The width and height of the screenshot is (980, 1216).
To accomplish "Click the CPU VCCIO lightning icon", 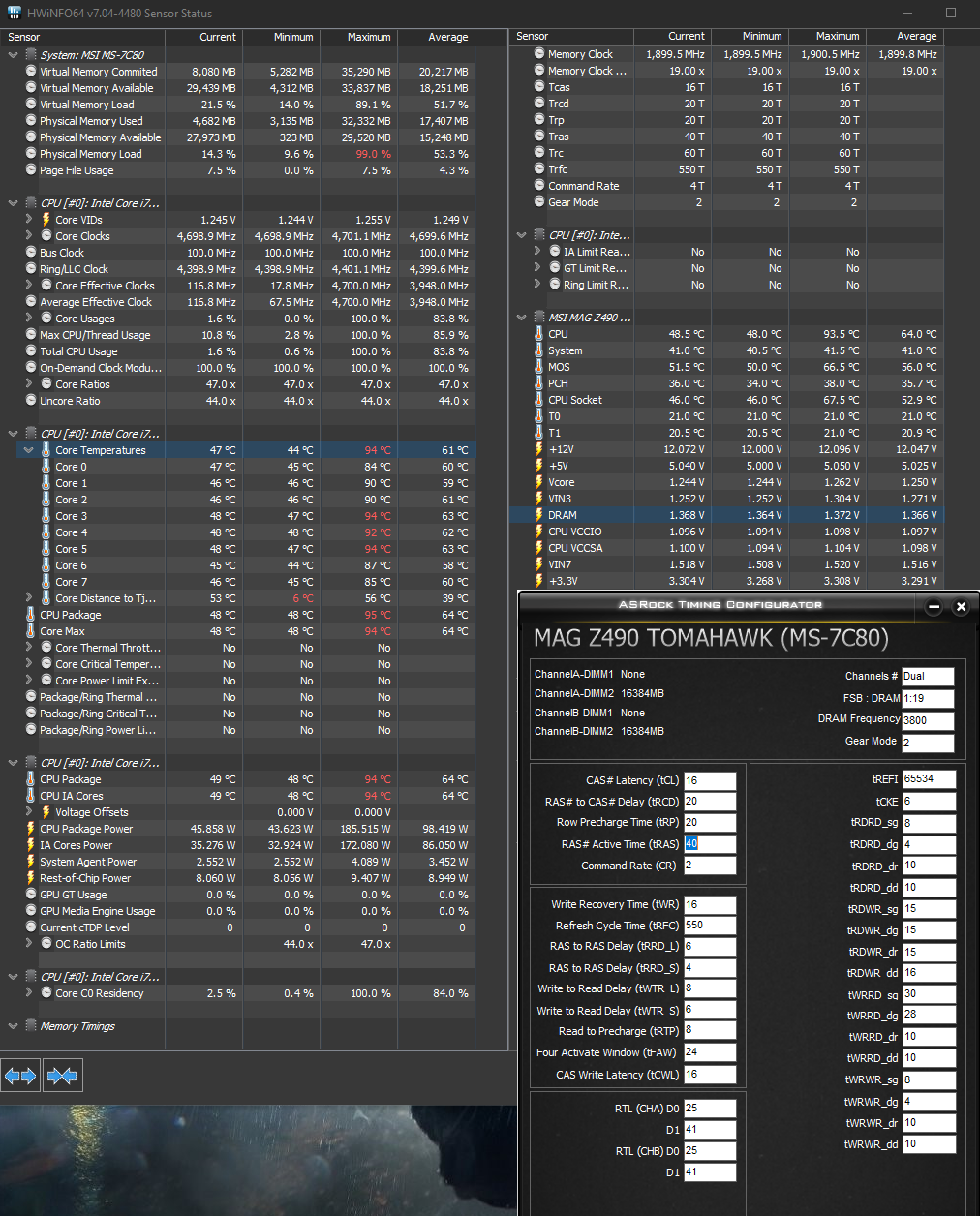I will click(539, 532).
